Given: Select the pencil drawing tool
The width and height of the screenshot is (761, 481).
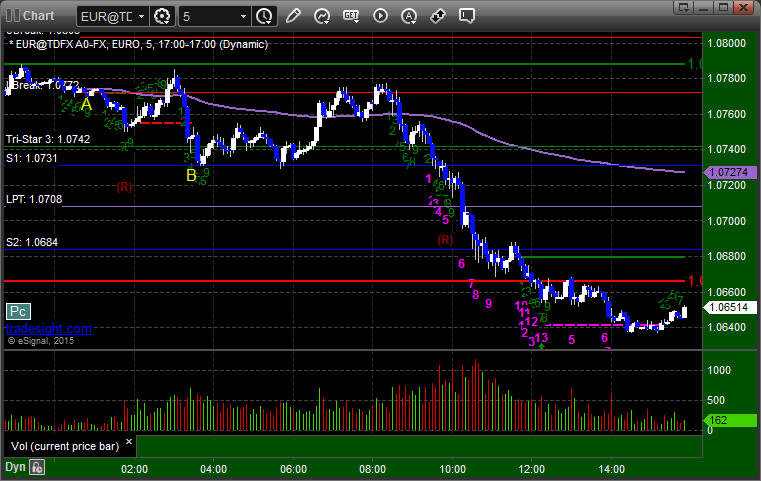Looking at the screenshot, I should 293,16.
